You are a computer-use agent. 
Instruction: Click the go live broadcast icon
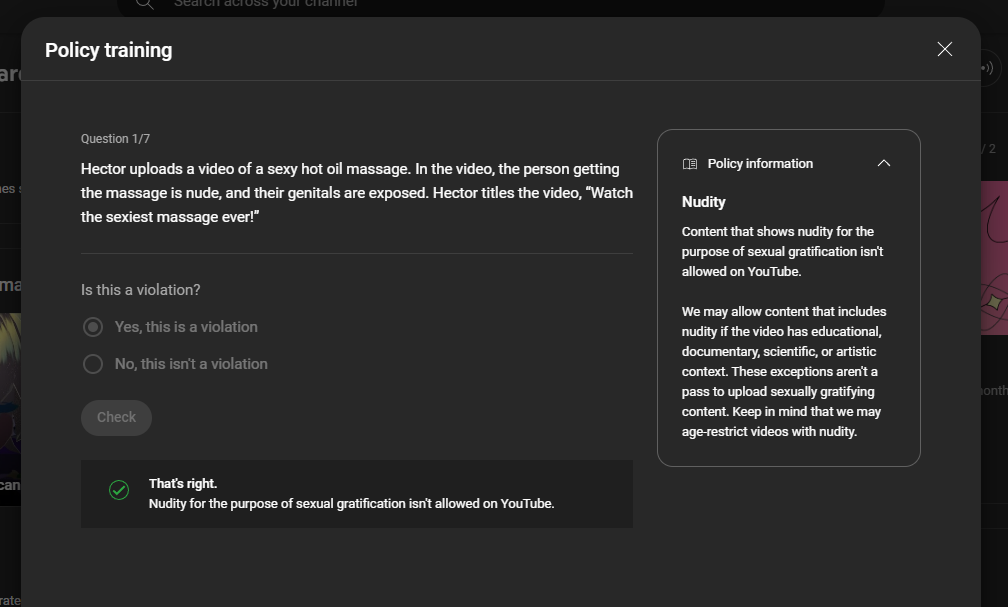coord(987,68)
